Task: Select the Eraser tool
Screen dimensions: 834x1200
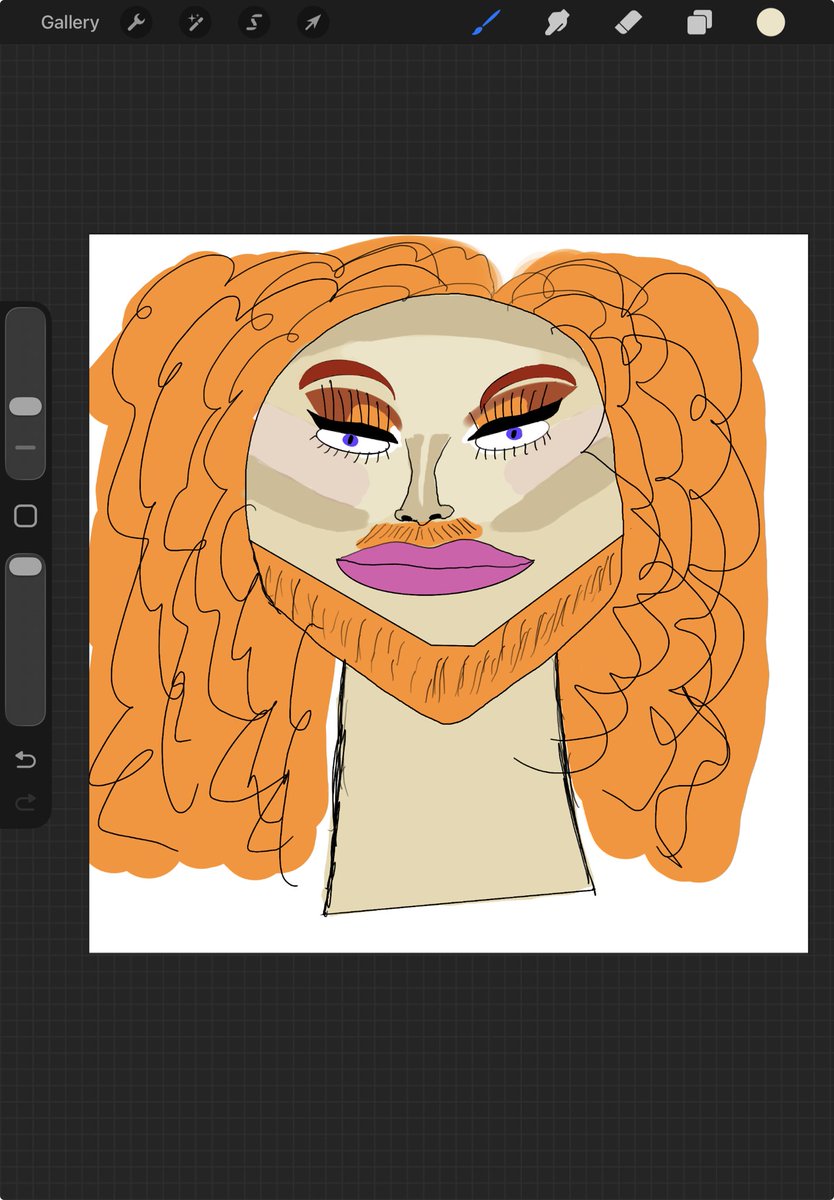Action: click(x=628, y=22)
